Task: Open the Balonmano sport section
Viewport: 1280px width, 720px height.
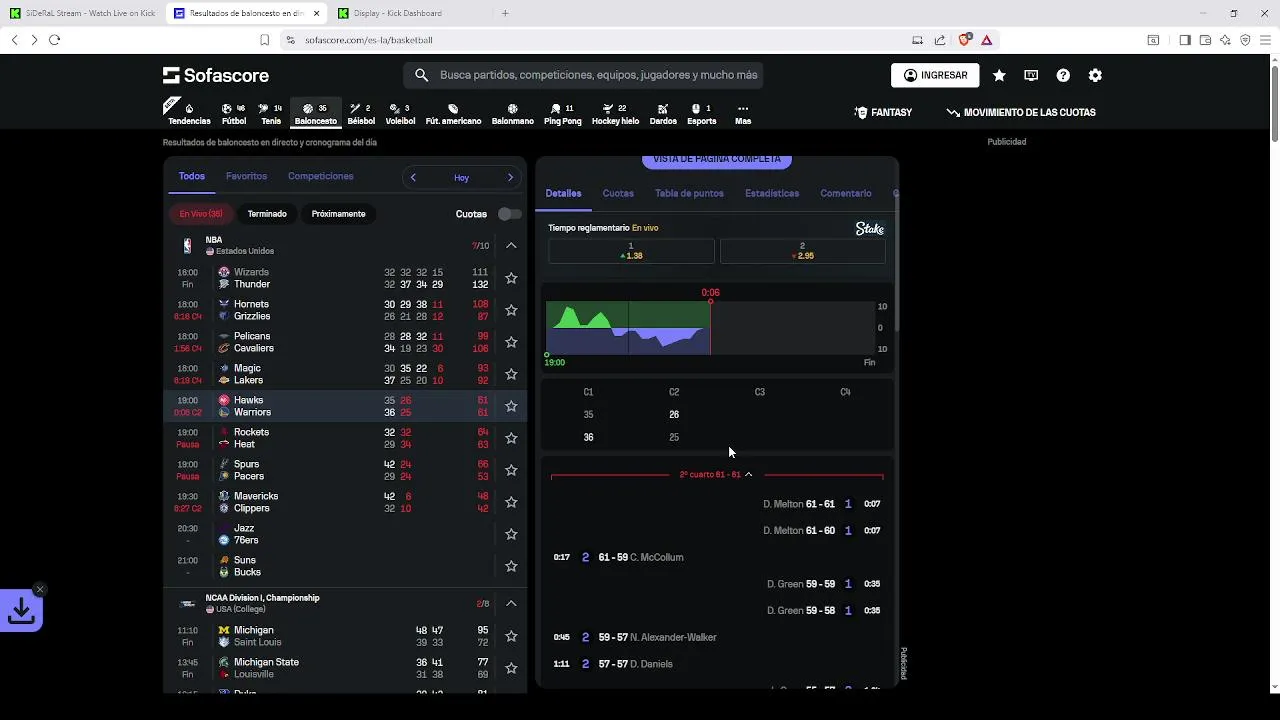Action: pos(513,114)
